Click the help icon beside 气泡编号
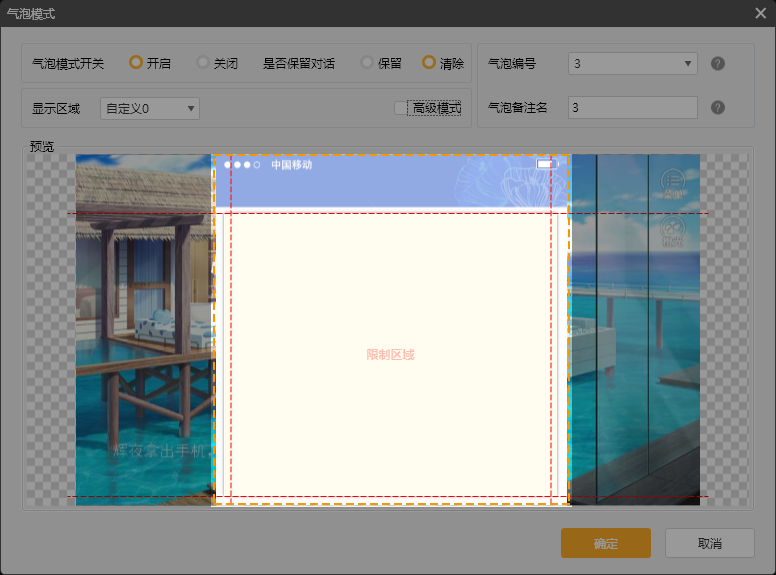Viewport: 776px width, 575px height. click(717, 64)
